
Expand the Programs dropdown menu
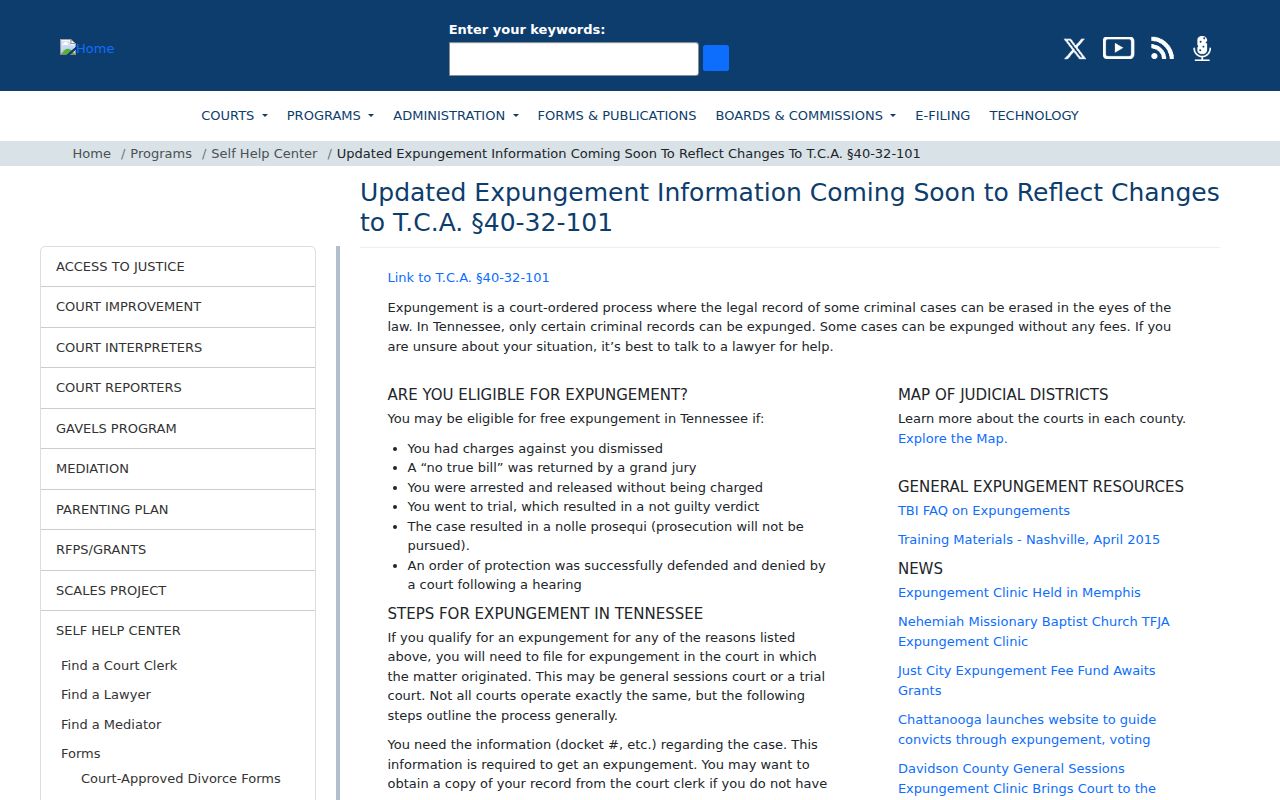330,115
